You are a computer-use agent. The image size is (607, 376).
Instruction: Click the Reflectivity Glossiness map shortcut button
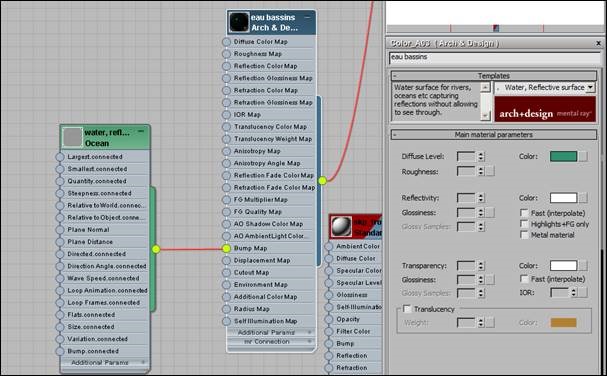(x=490, y=213)
